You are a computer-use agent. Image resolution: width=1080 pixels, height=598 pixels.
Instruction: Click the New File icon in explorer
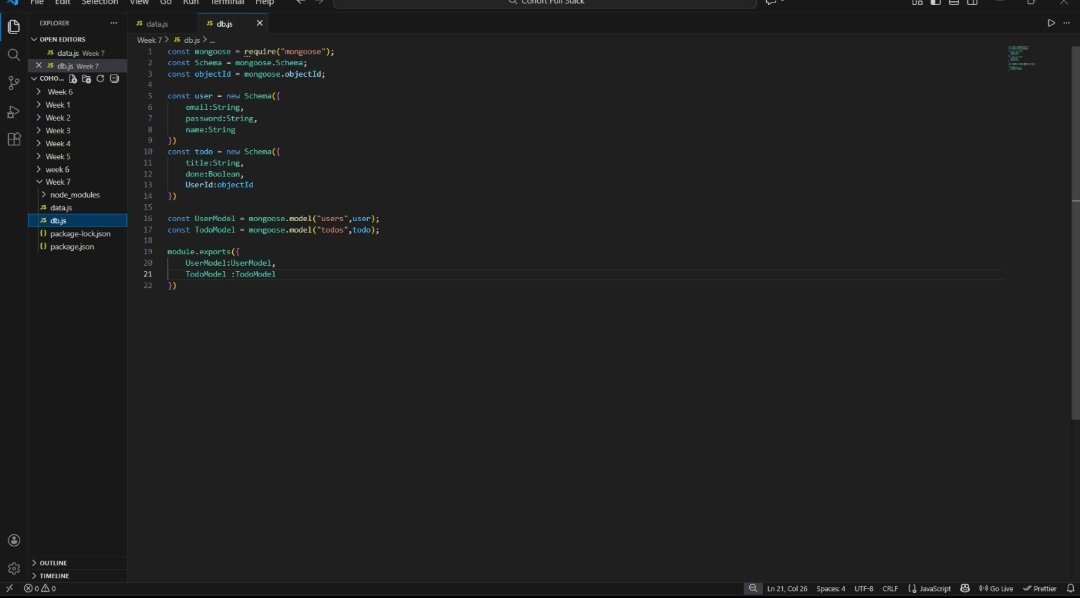[x=73, y=79]
